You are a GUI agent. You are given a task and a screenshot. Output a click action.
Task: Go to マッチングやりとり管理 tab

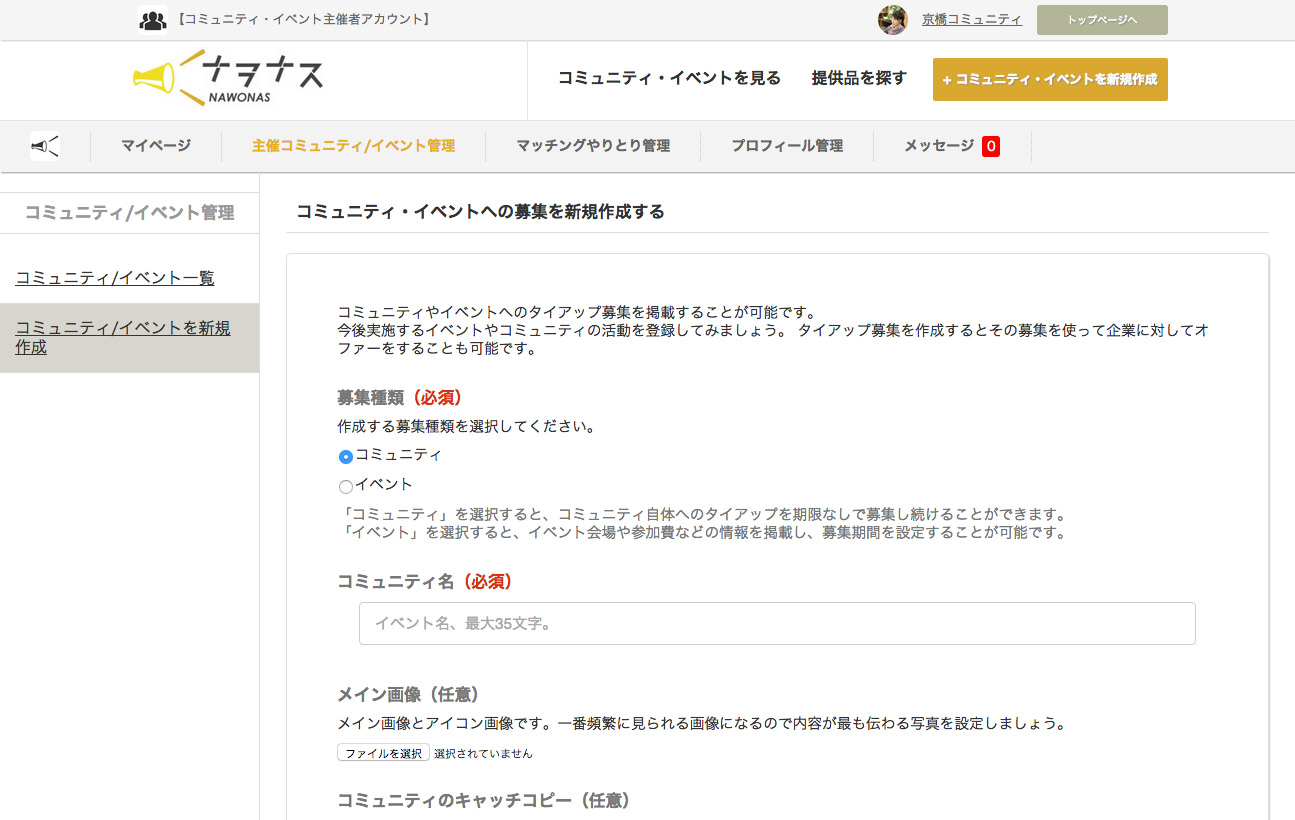pyautogui.click(x=593, y=146)
